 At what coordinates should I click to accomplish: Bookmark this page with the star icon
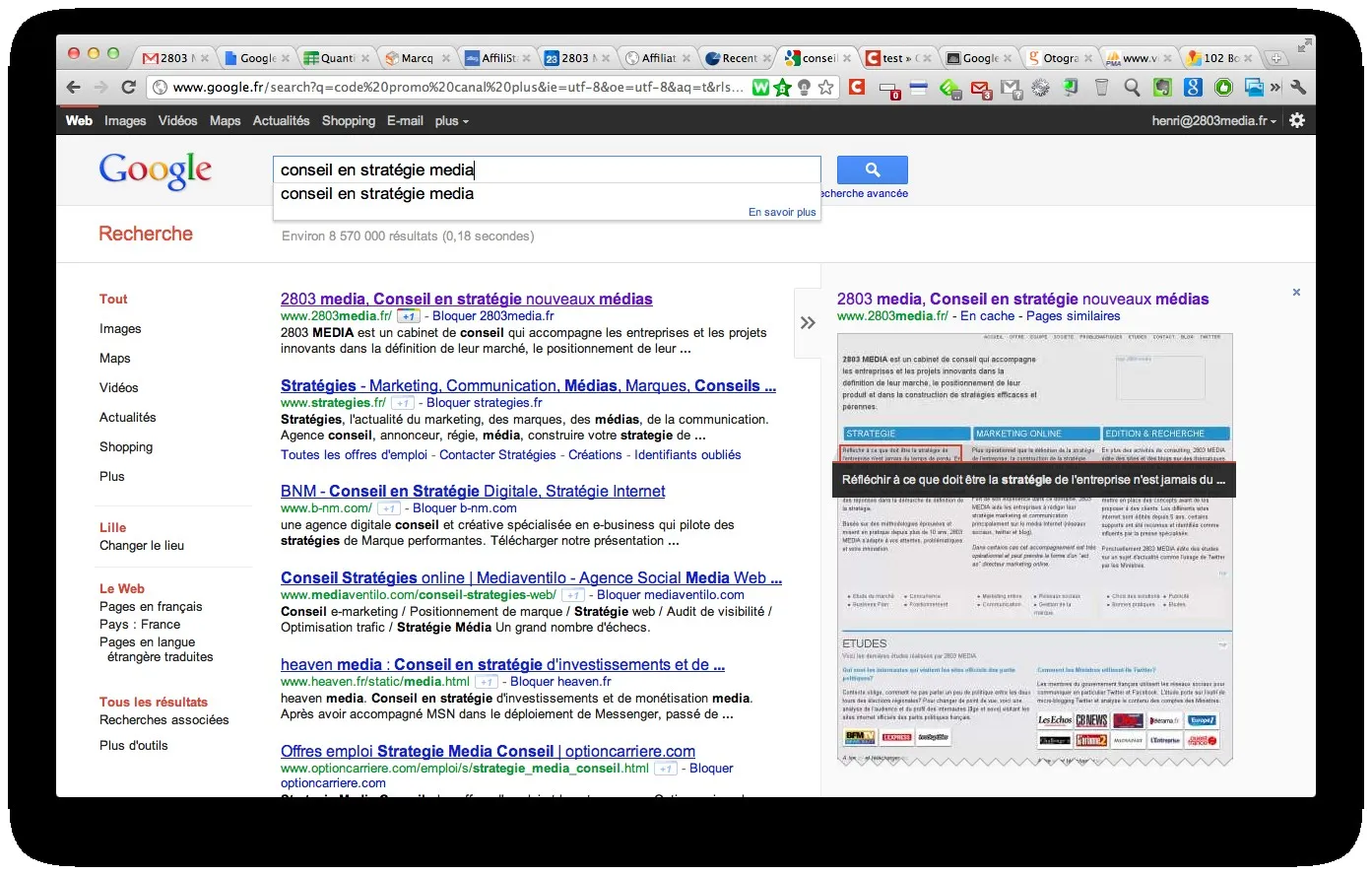click(825, 88)
